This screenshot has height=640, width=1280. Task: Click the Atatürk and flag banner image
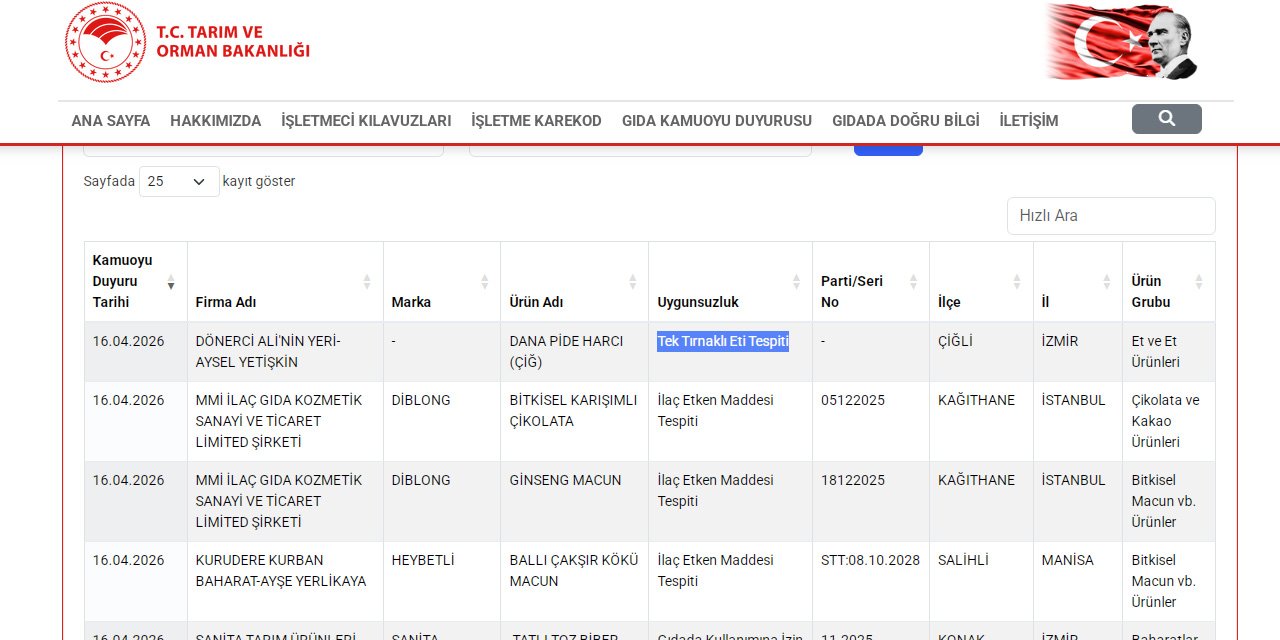tap(1121, 42)
